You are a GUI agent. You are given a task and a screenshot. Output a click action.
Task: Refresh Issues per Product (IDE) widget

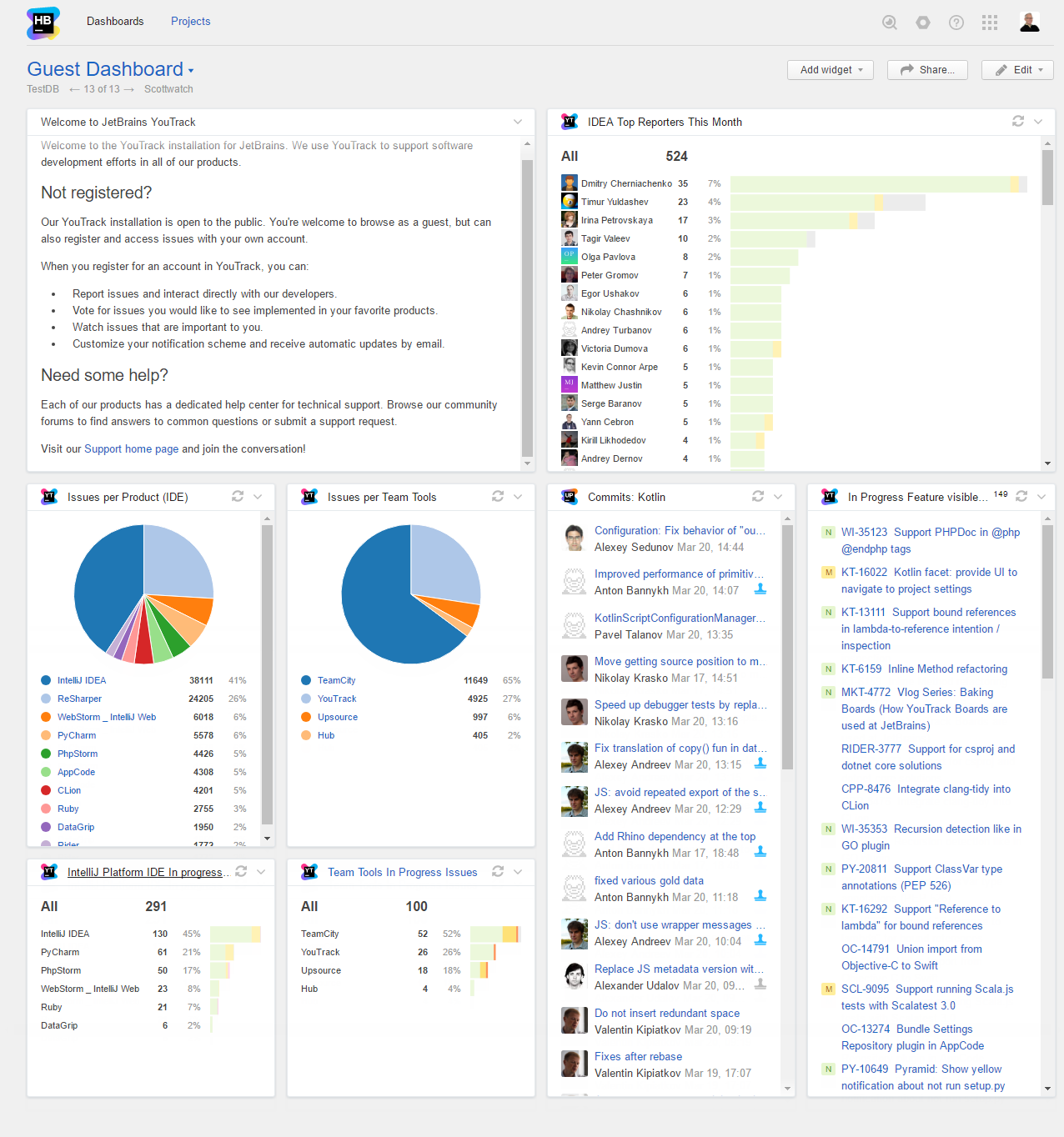[238, 496]
